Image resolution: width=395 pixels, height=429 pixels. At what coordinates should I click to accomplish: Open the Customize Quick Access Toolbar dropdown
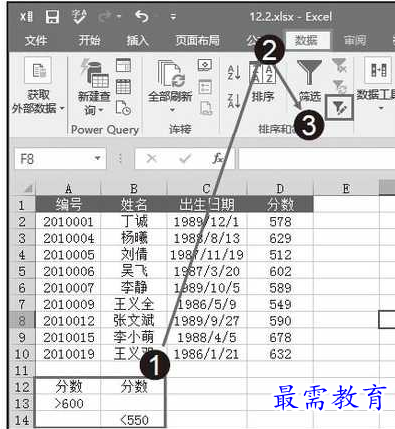pyautogui.click(x=173, y=16)
